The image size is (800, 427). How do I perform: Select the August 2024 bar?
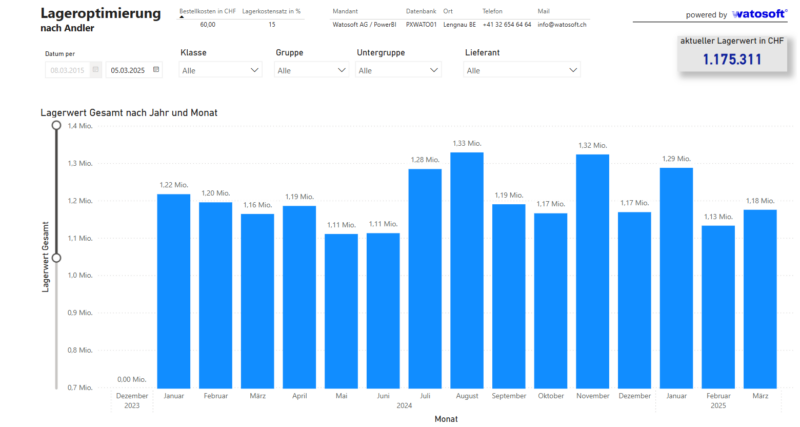467,269
